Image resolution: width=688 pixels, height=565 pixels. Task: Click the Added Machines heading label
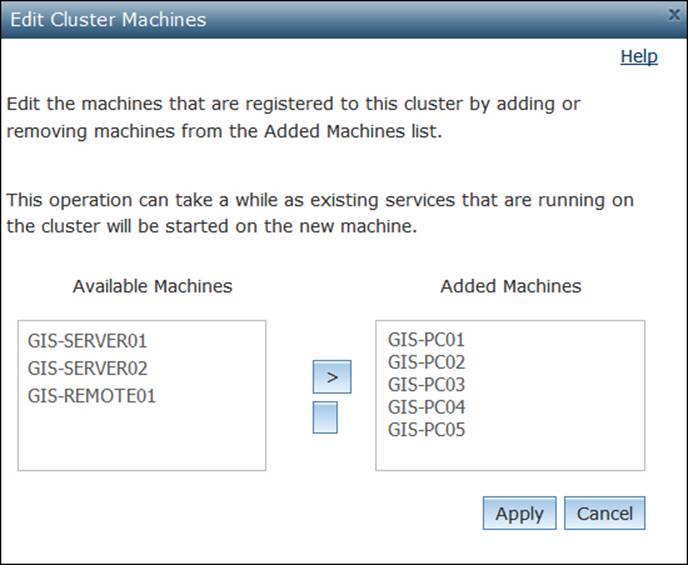(510, 286)
